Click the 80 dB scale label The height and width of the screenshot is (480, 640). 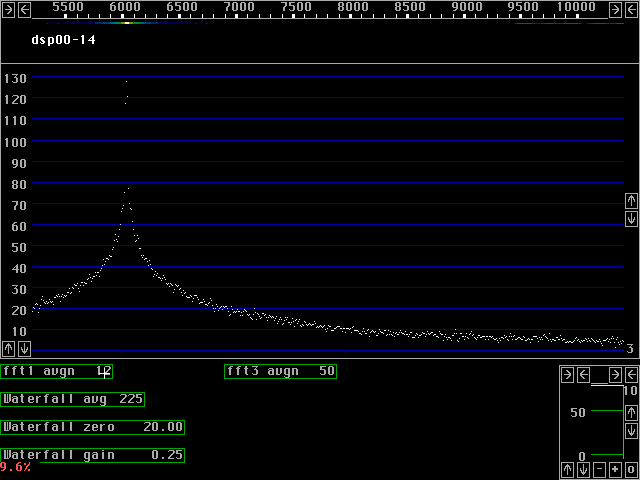(x=18, y=184)
